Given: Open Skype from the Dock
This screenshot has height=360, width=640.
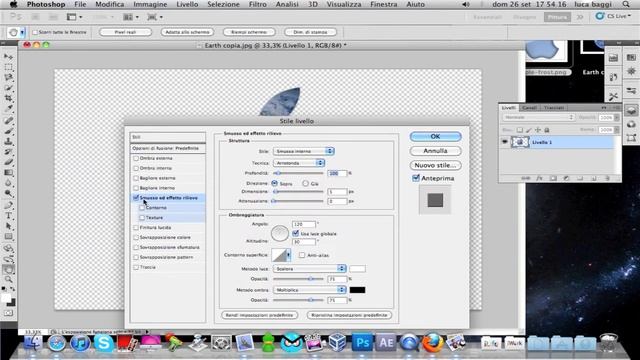Looking at the screenshot, I should coord(104,343).
